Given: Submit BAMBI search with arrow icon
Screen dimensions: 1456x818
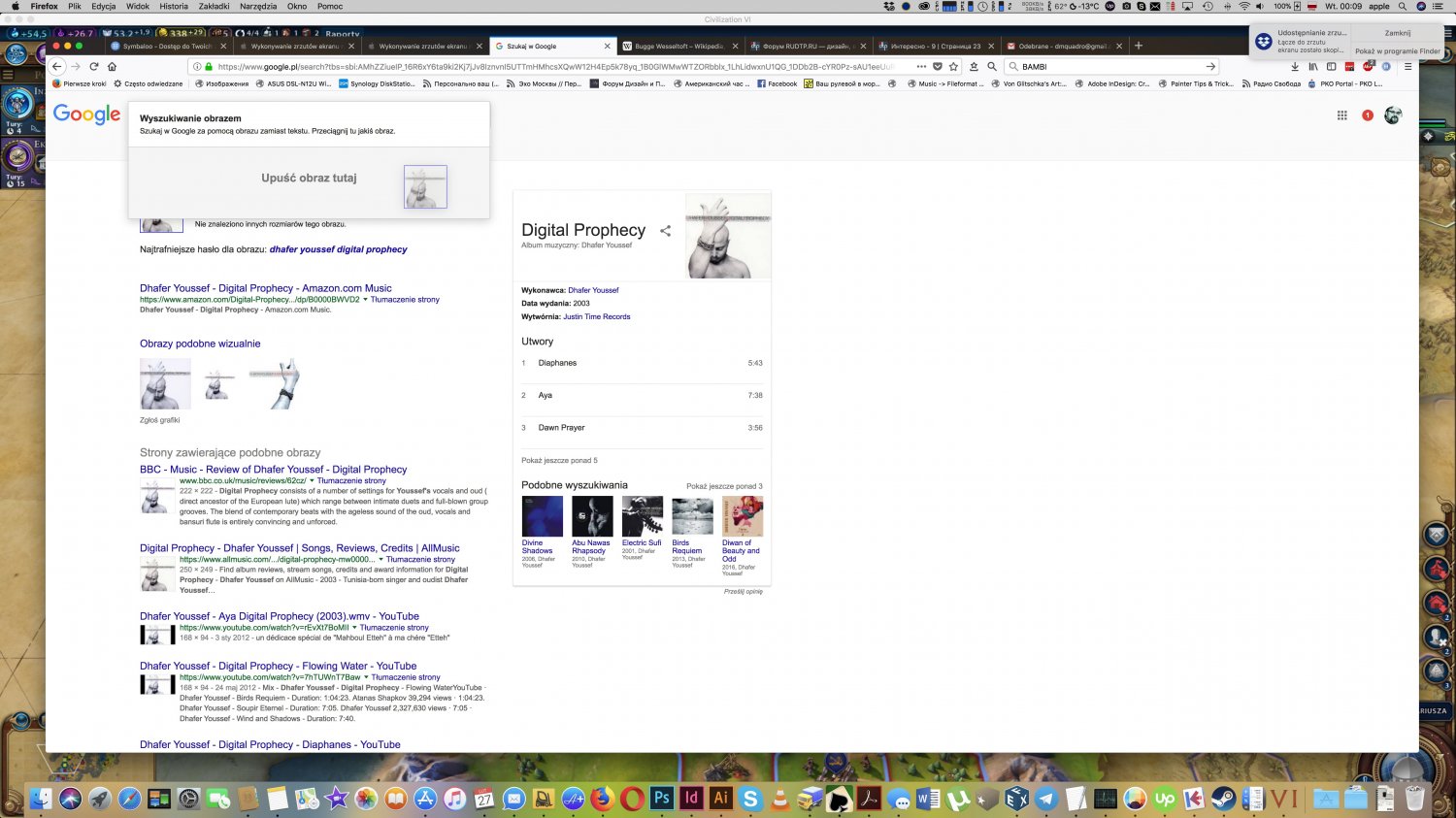Looking at the screenshot, I should 1210,67.
